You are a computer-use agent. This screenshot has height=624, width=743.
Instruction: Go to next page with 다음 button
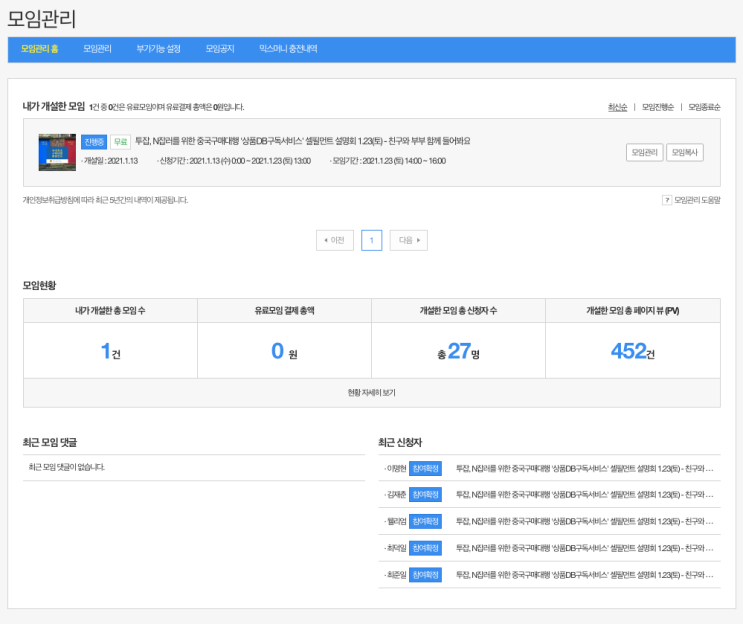408,240
